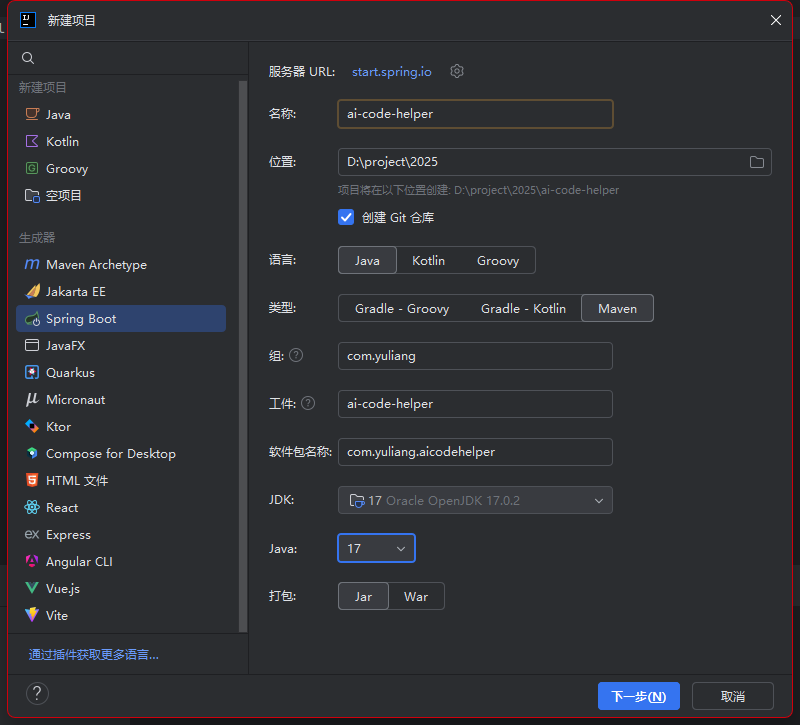Click the 软件包名称 input field
800x725 pixels.
475,452
